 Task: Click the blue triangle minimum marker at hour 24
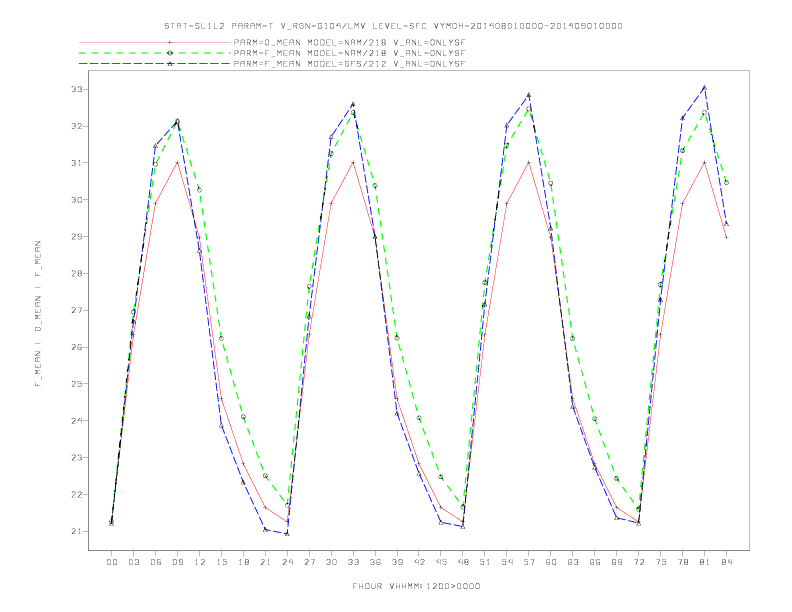tap(287, 534)
